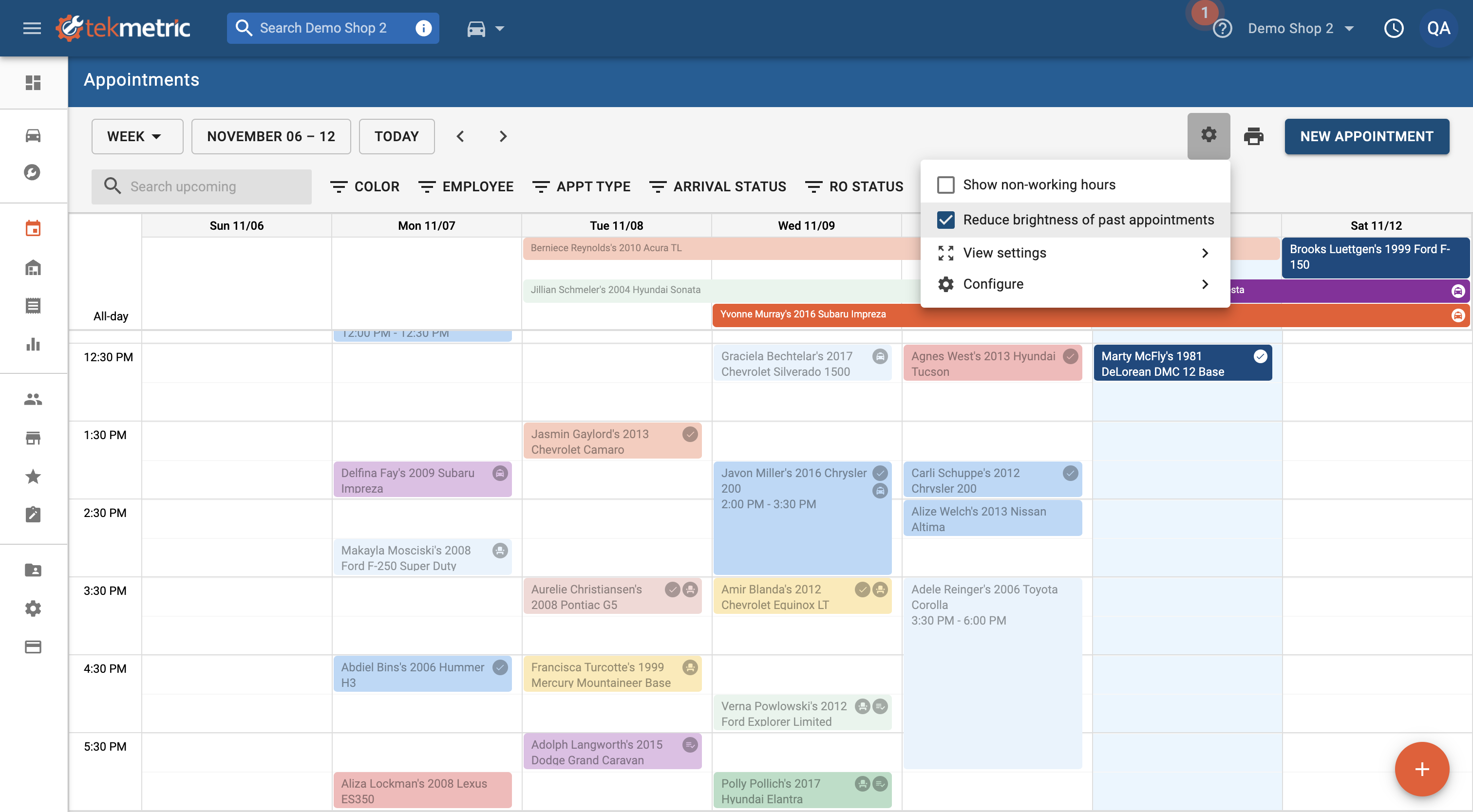Open the storefront icon in sidebar

tap(33, 438)
